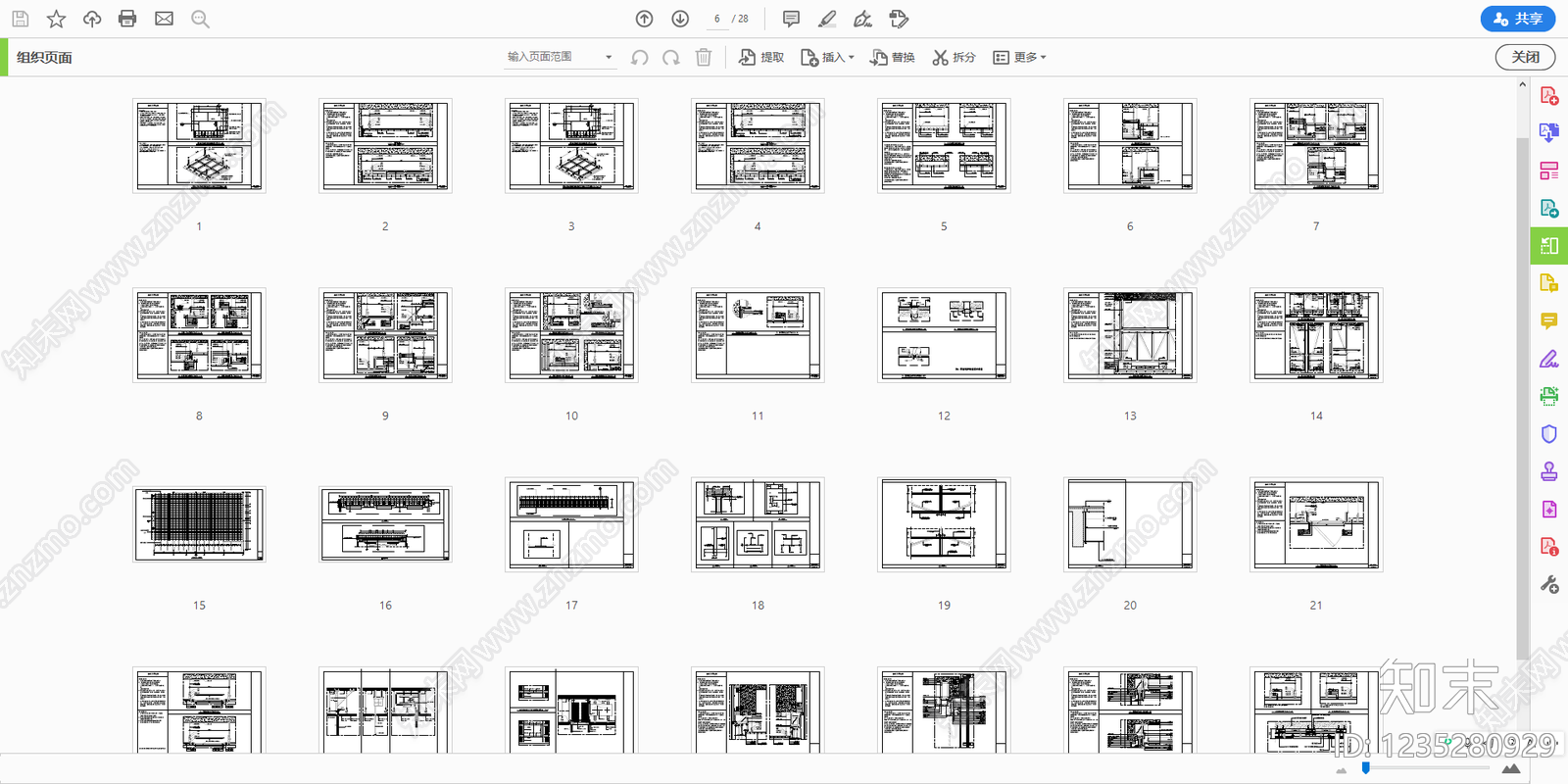Viewport: 1568px width, 784px height.
Task: Open the search magnifier tool
Action: click(x=200, y=19)
